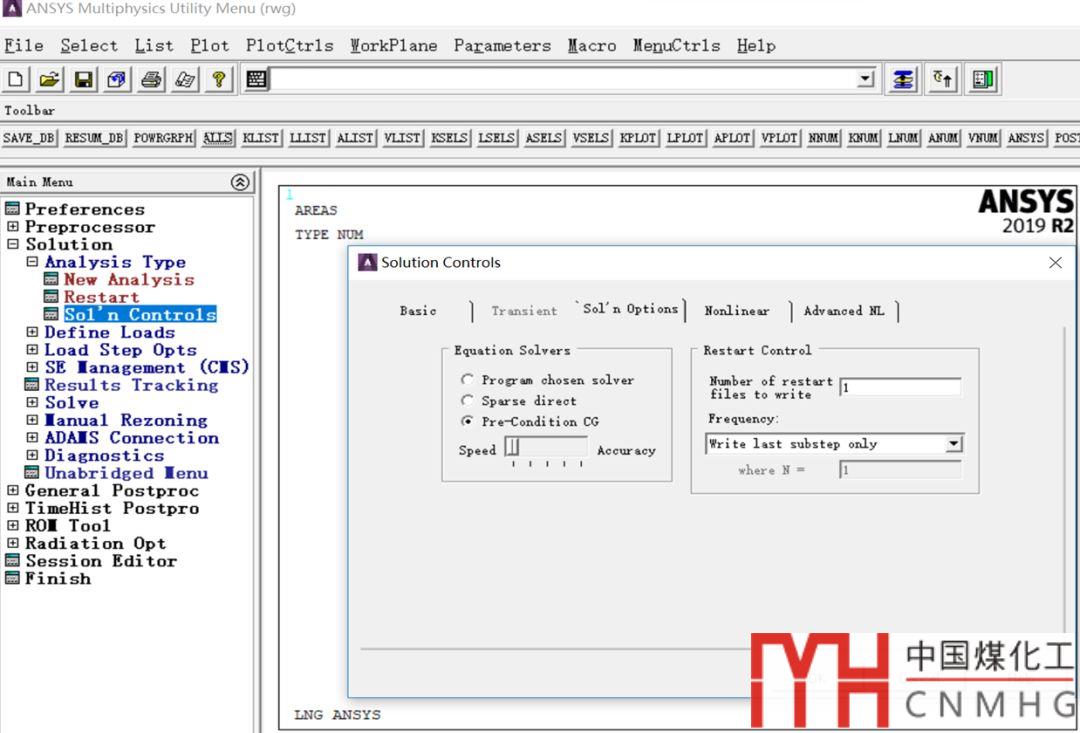Close the Solution Controls dialog
This screenshot has width=1080, height=733.
pyautogui.click(x=1055, y=262)
